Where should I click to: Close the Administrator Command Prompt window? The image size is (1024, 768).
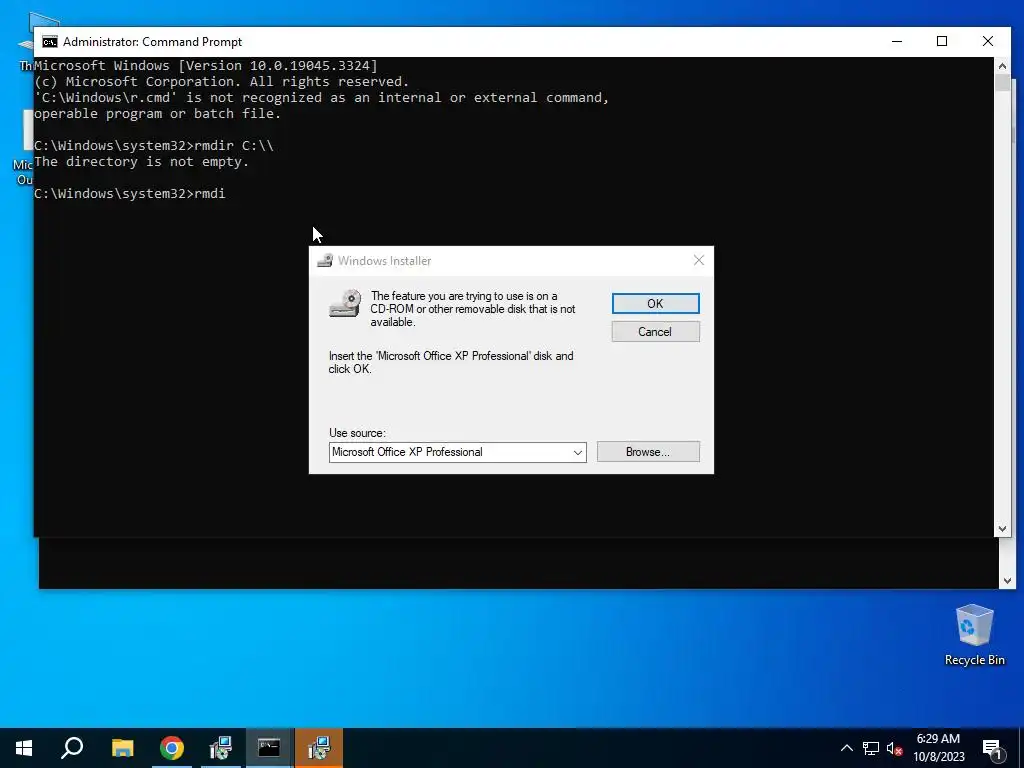(x=987, y=42)
